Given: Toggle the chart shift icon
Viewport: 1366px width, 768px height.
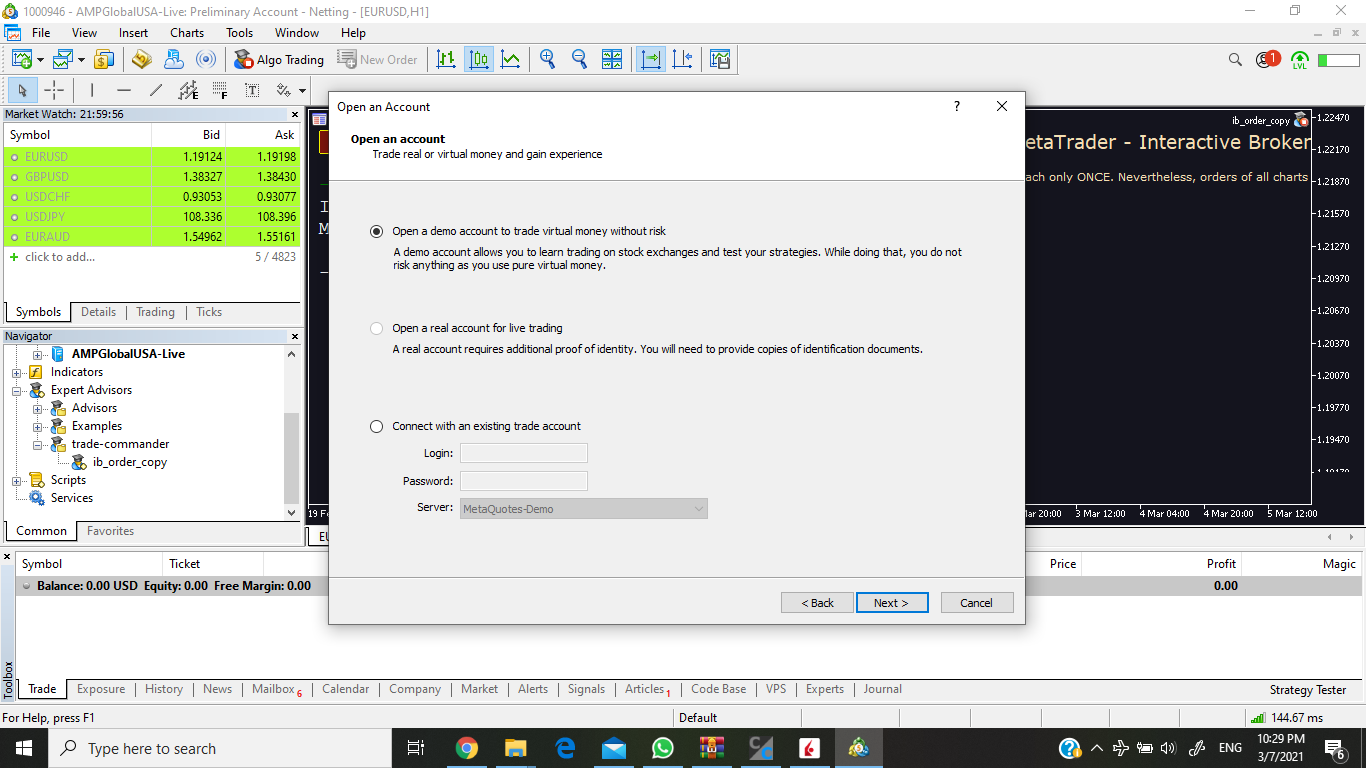Looking at the screenshot, I should tap(683, 59).
